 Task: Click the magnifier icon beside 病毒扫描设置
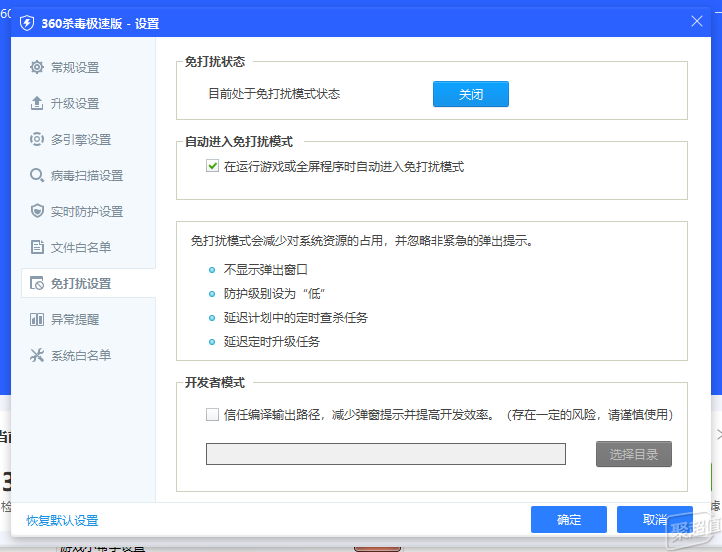tap(37, 175)
